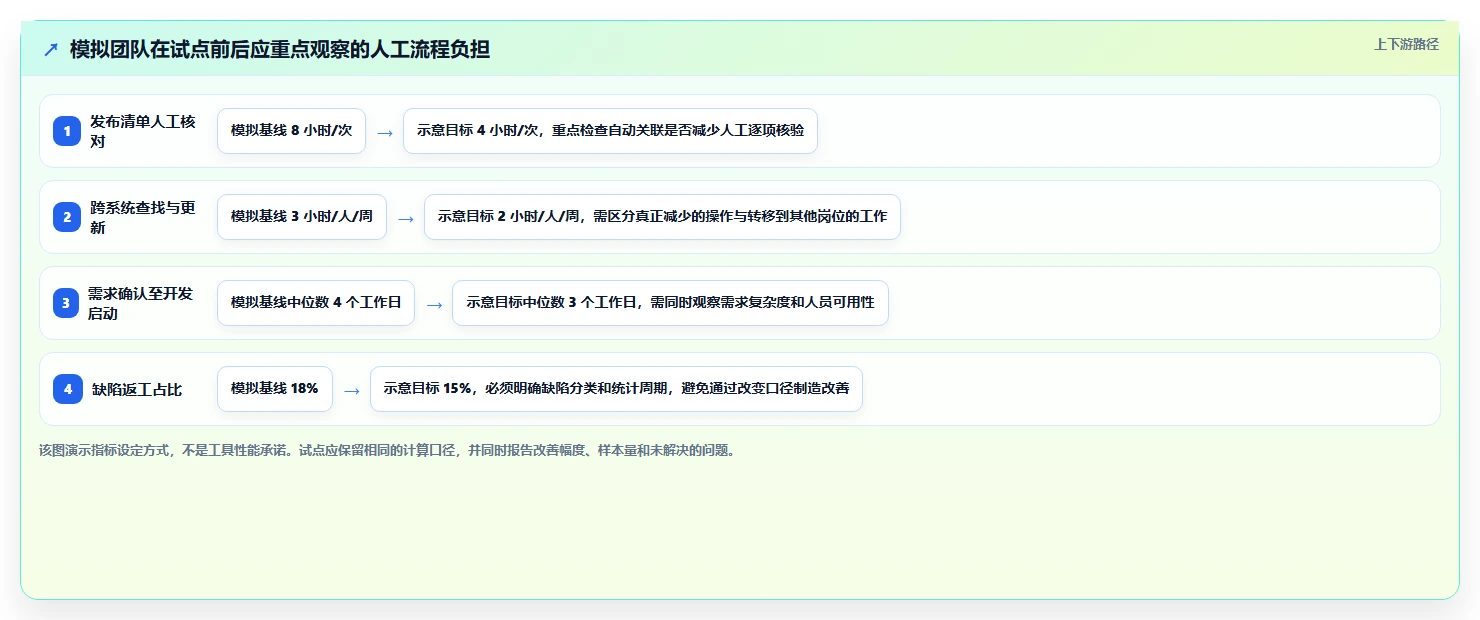1480x620 pixels.
Task: Click the 模拟基线 18% chip
Action: click(x=275, y=389)
